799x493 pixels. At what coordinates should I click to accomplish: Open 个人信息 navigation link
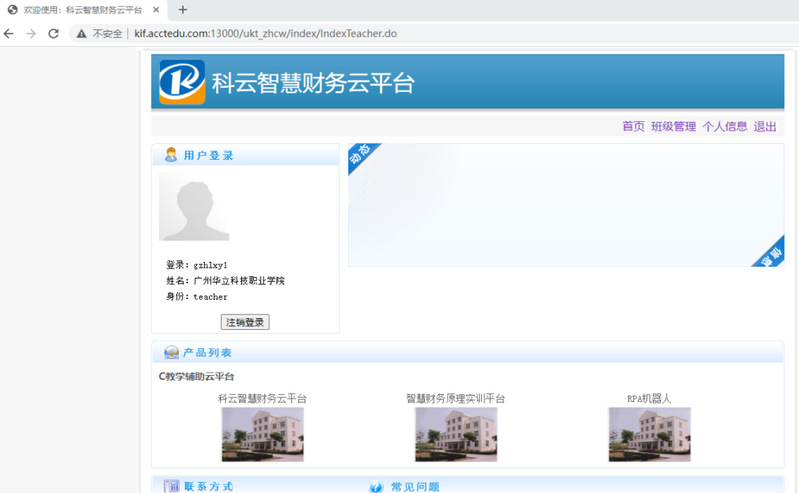click(724, 127)
